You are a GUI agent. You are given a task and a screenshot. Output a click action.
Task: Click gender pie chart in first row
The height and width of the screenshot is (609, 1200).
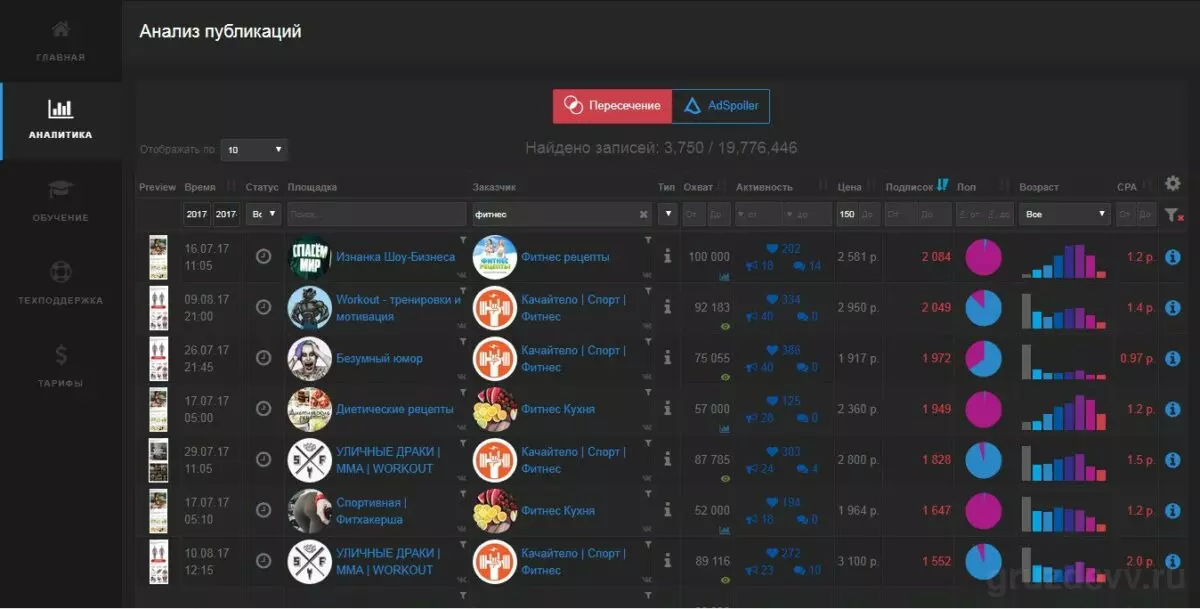pos(983,257)
